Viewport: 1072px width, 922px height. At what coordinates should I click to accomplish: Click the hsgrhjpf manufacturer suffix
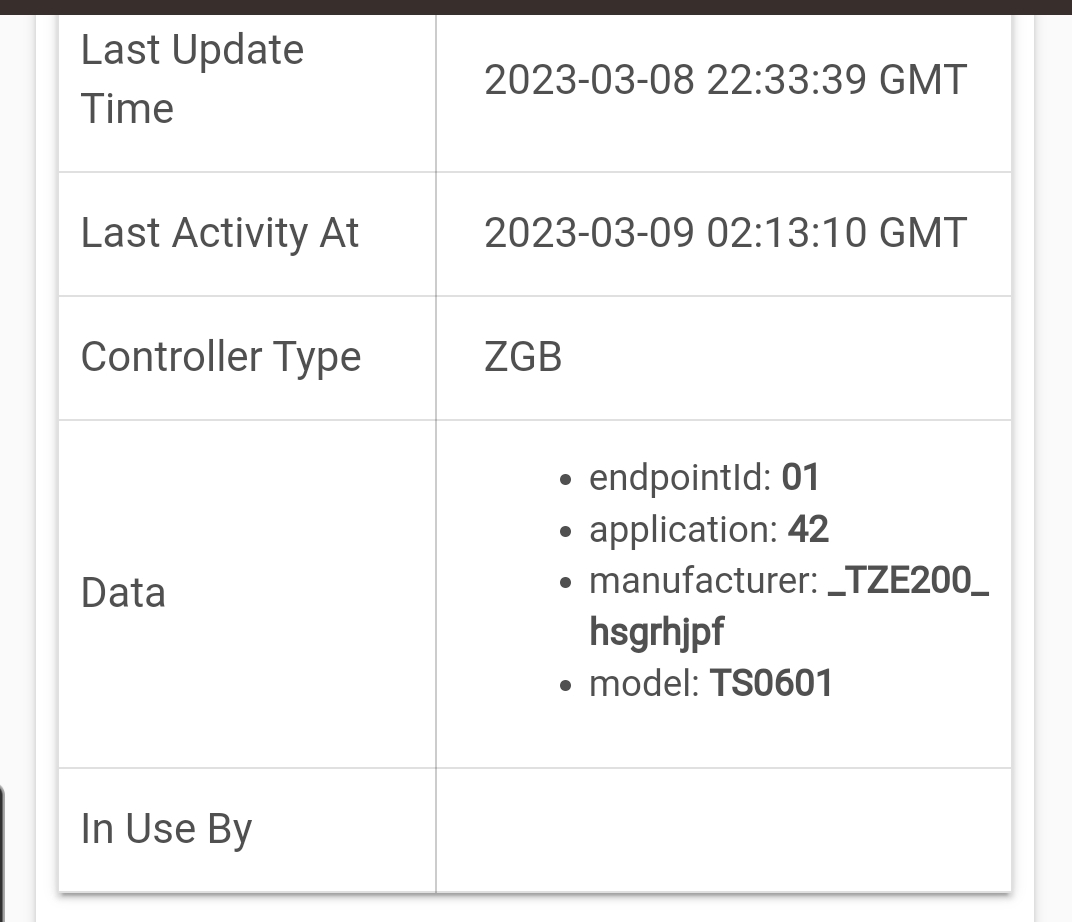click(x=656, y=632)
